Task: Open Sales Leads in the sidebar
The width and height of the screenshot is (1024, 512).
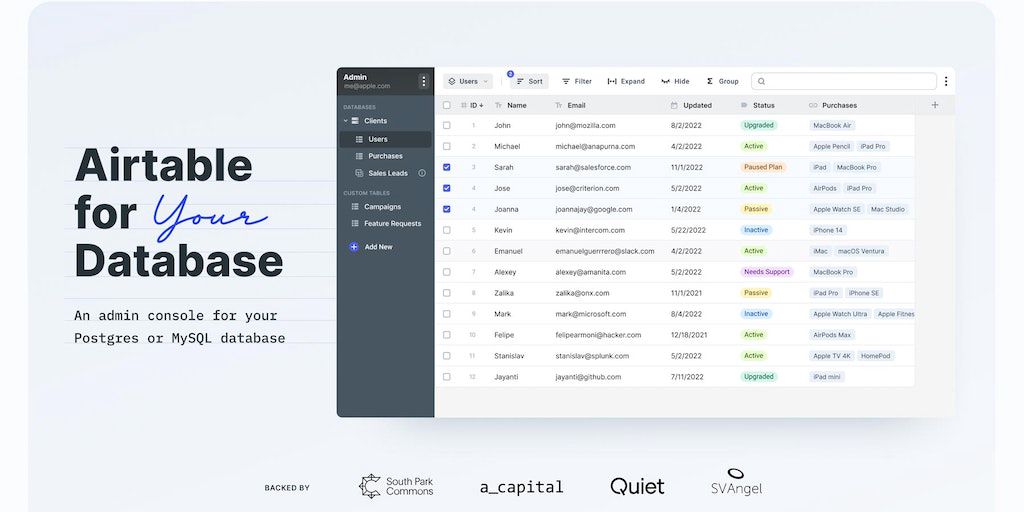Action: [x=388, y=173]
